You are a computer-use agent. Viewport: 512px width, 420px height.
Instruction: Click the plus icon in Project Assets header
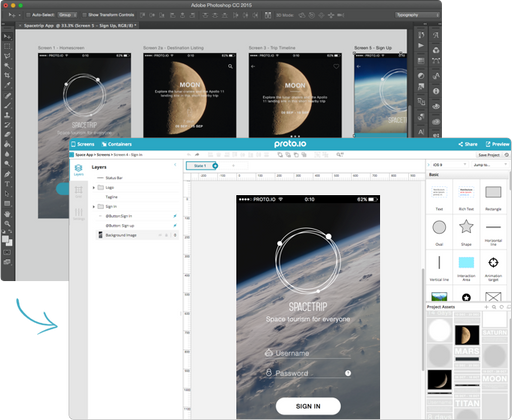[486, 307]
